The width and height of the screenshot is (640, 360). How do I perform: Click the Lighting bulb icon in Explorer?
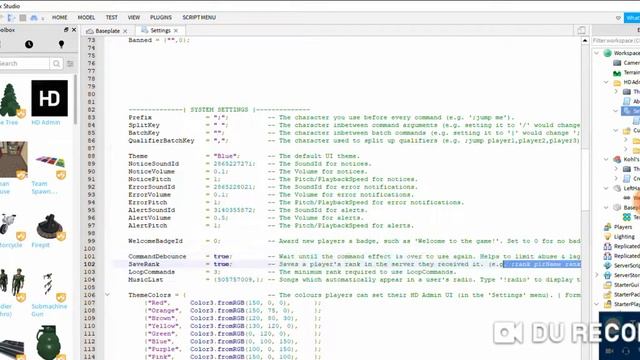point(607,237)
